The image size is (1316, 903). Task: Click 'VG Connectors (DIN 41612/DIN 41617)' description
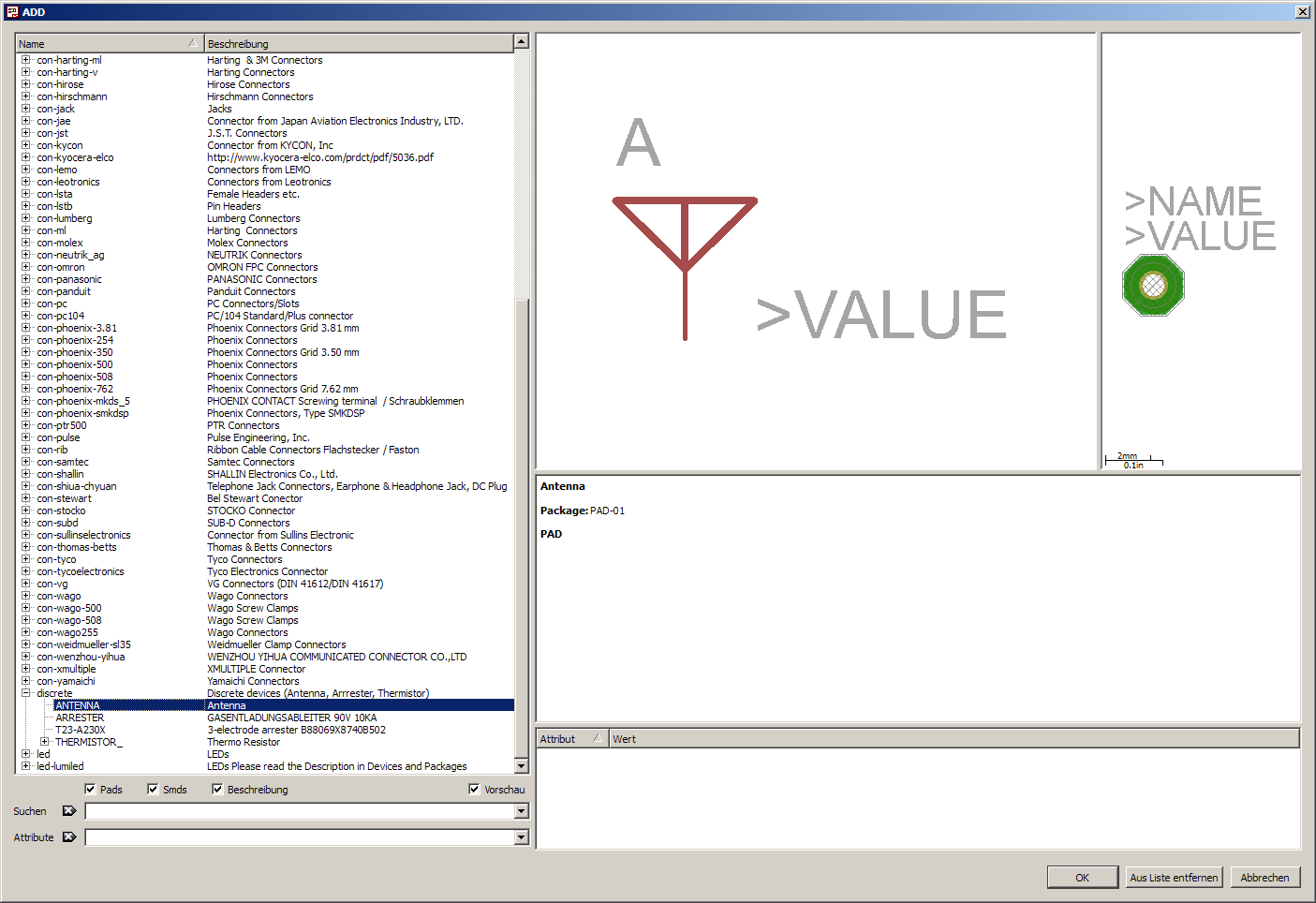(x=295, y=584)
